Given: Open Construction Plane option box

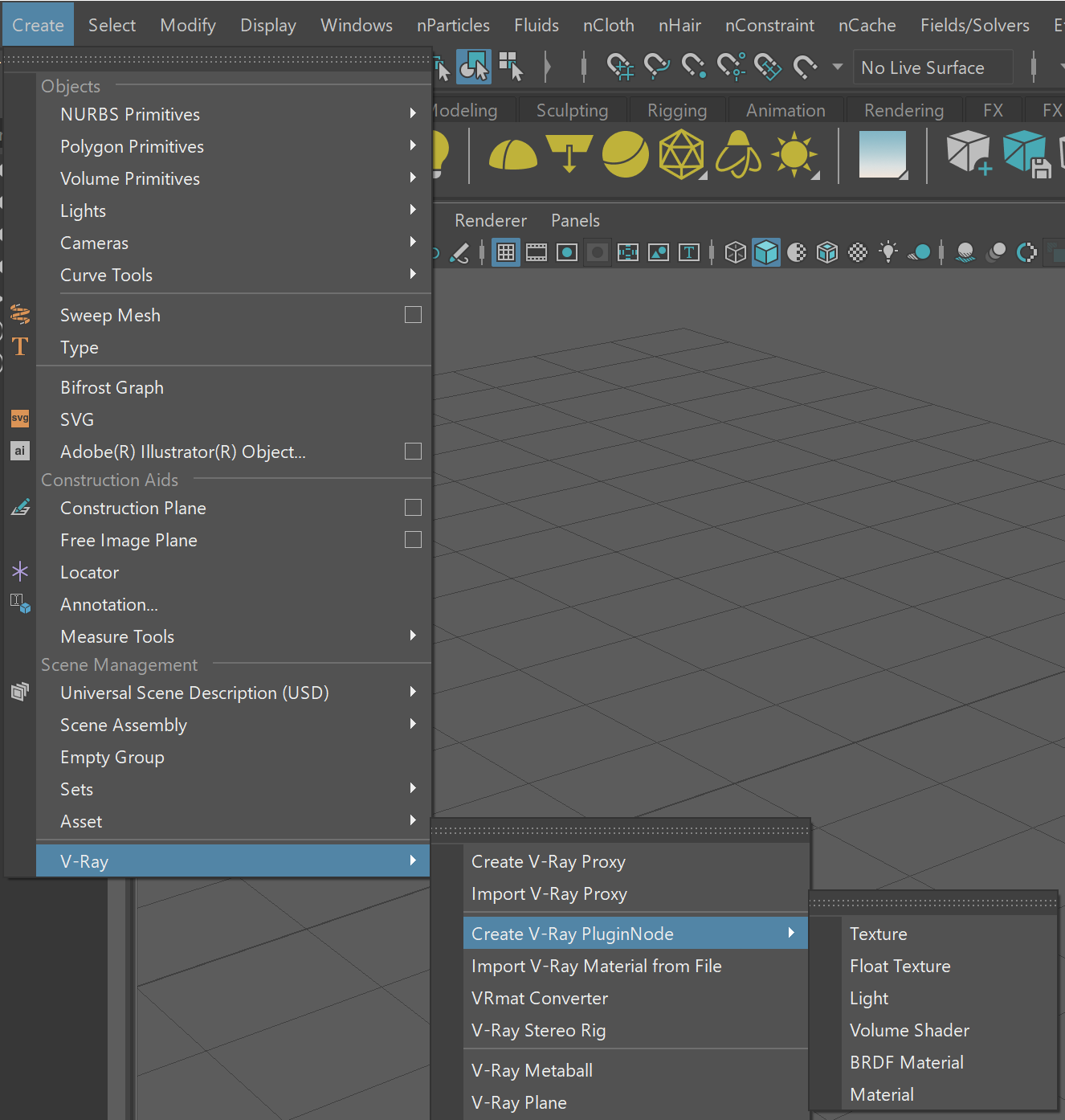Looking at the screenshot, I should 413,508.
